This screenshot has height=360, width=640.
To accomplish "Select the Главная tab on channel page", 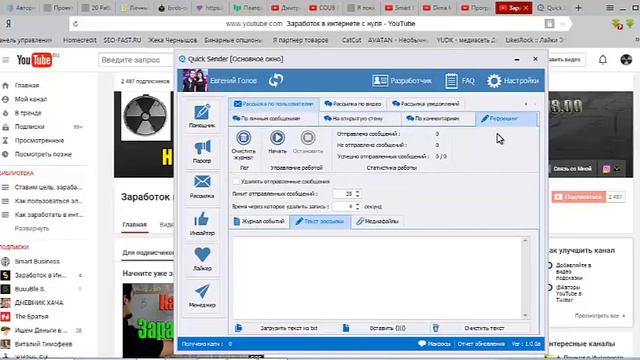I will pos(135,224).
